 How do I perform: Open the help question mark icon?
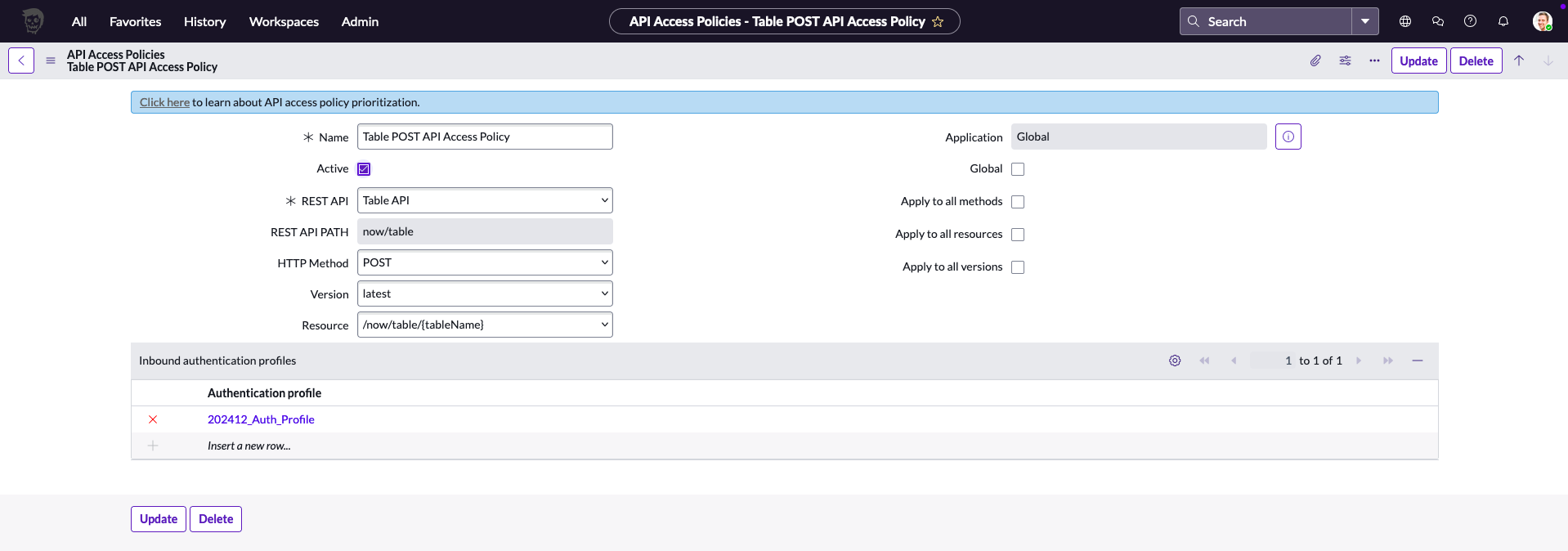tap(1470, 21)
